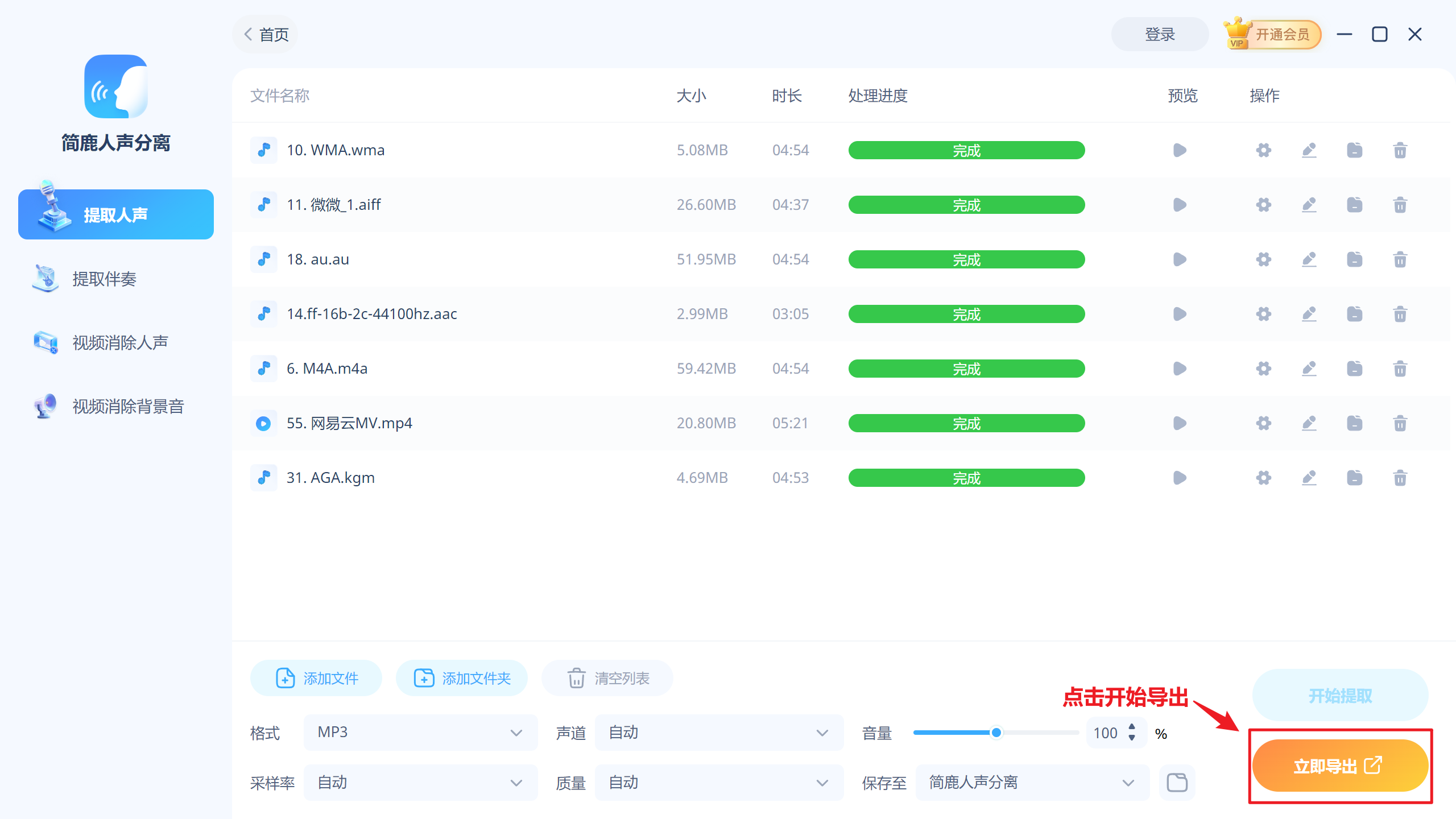The image size is (1456, 819).
Task: Click settings gear for 31. AGA.kgm
Action: [x=1263, y=478]
